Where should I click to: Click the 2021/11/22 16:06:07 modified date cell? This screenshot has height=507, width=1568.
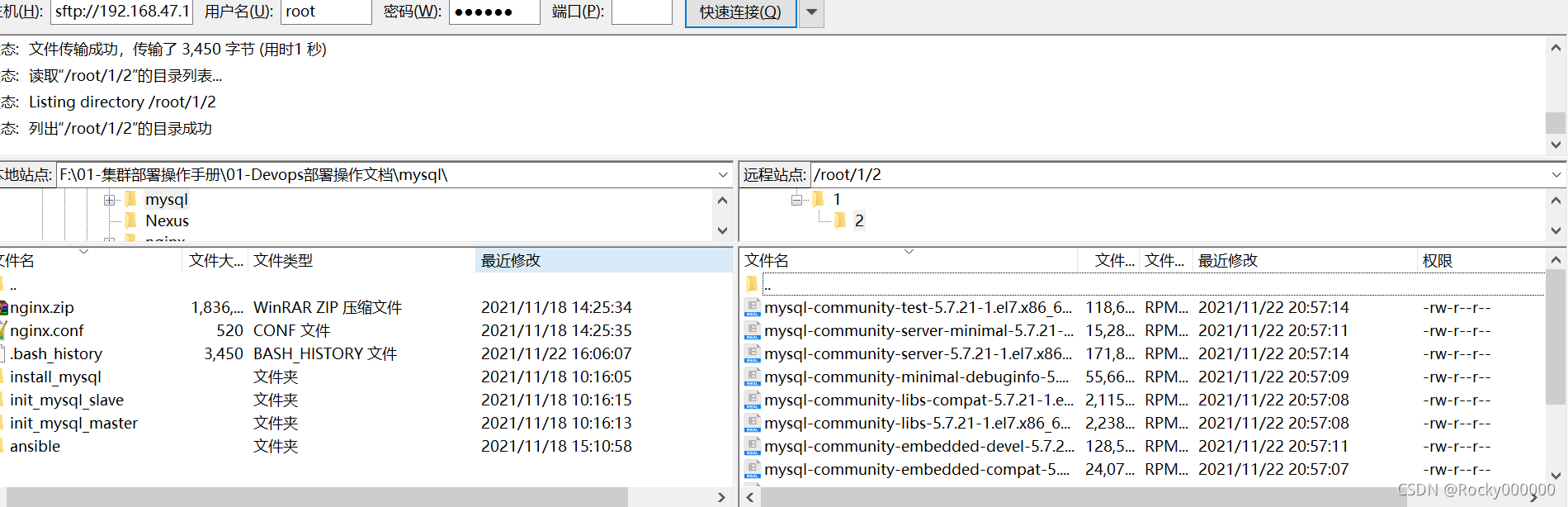[x=556, y=354]
